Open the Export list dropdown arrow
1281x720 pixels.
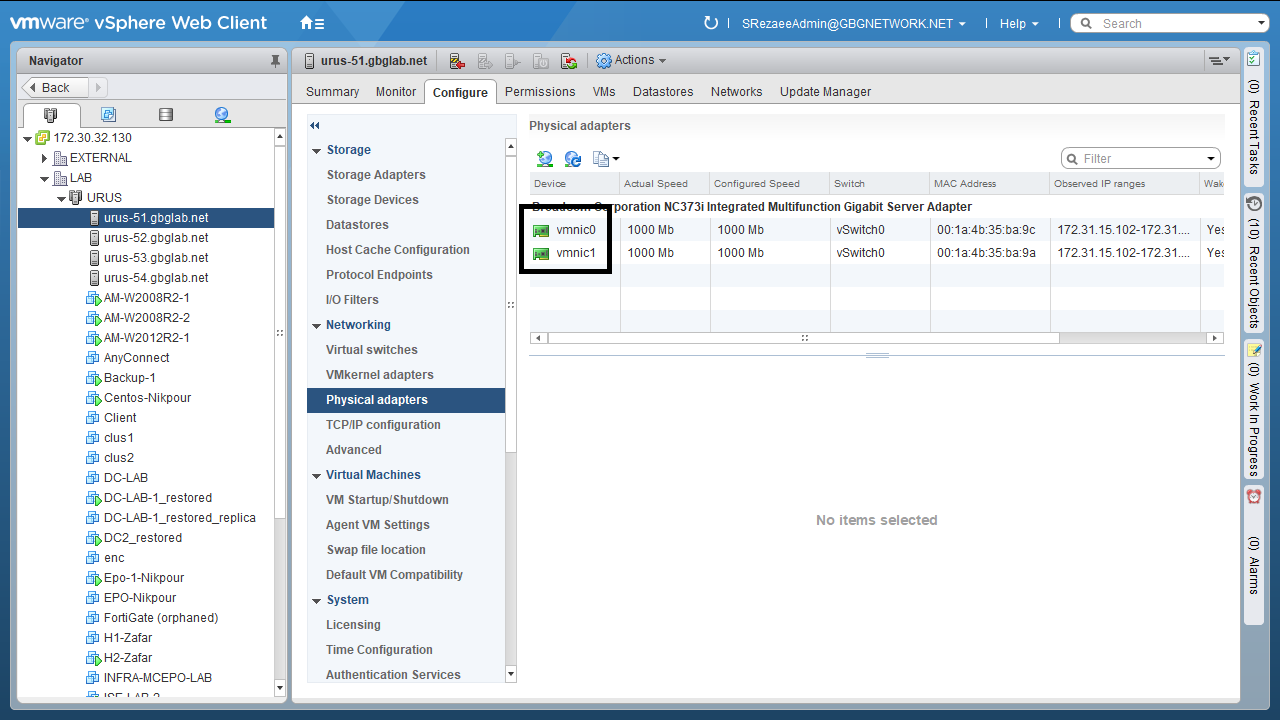(x=616, y=159)
